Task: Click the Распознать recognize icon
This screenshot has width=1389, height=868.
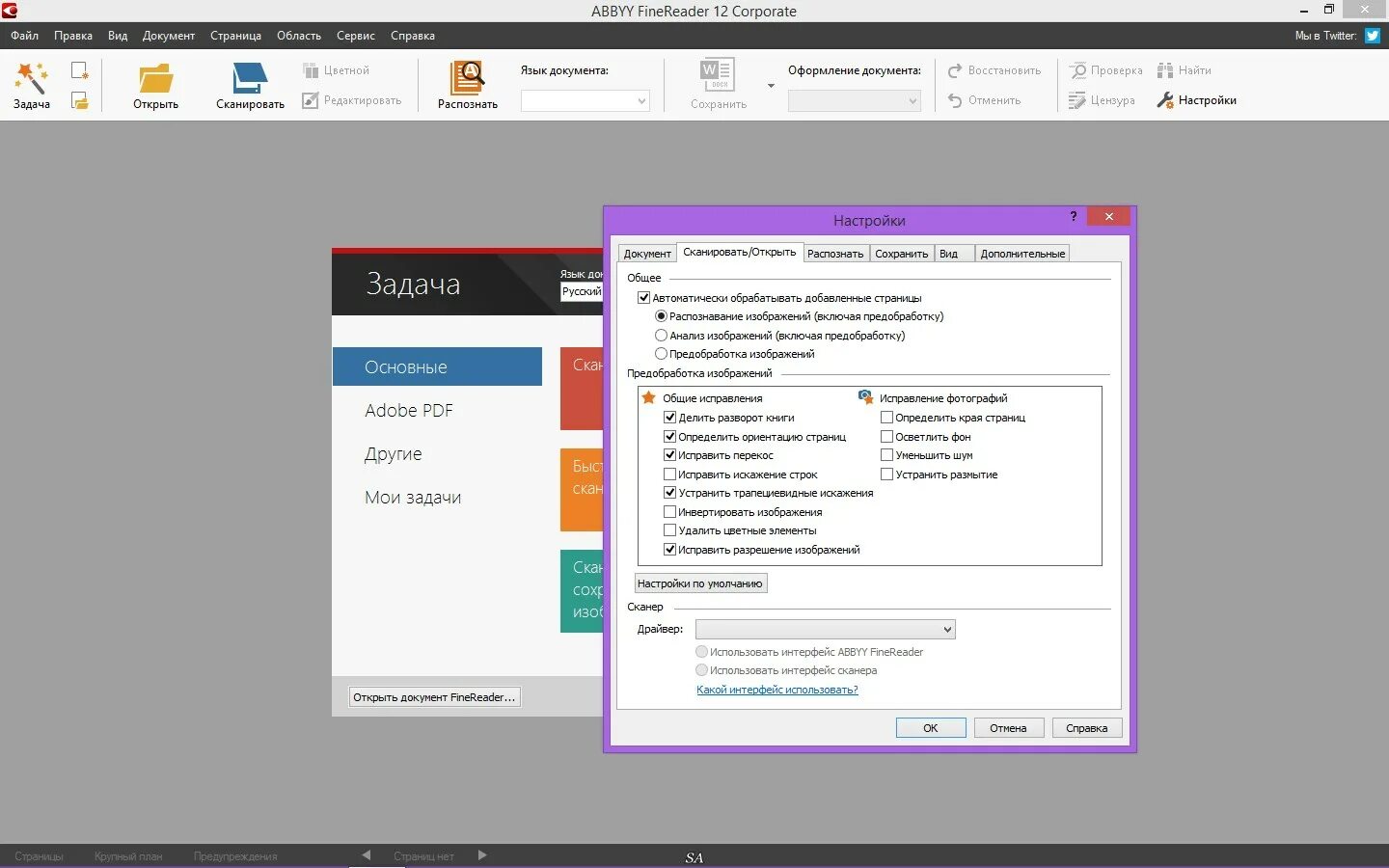Action: click(468, 77)
